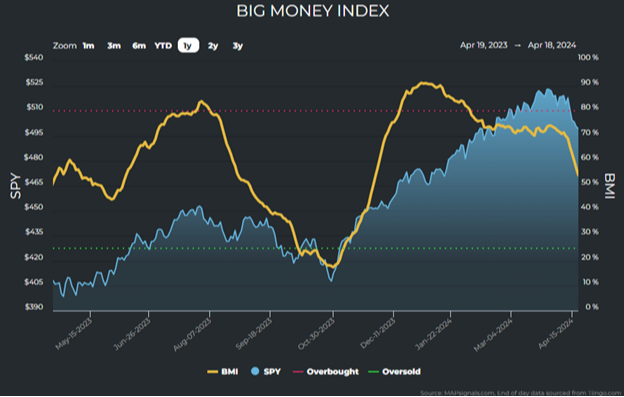Click the blue SPY legend circle icon
The height and width of the screenshot is (397, 624).
[255, 371]
